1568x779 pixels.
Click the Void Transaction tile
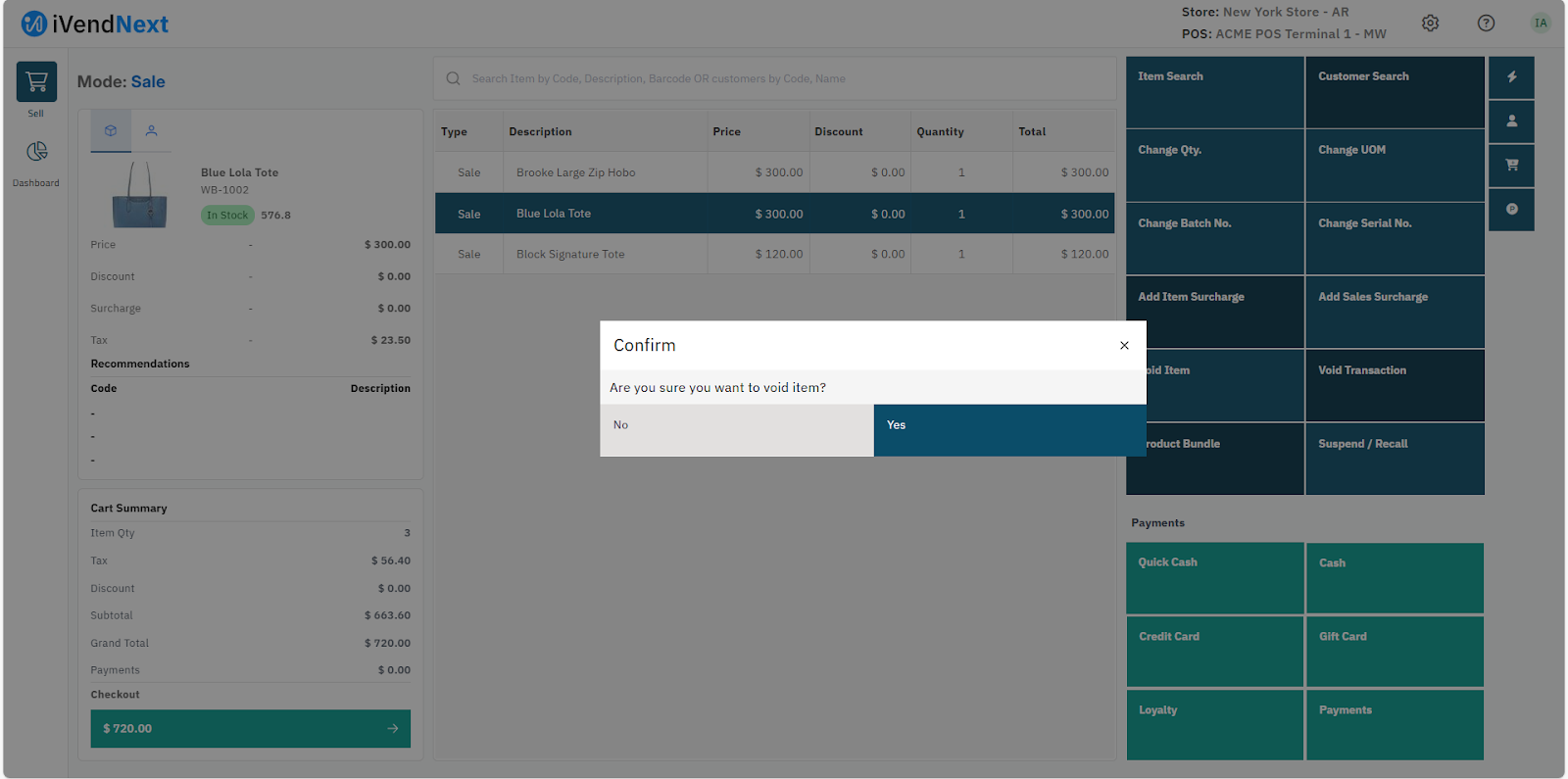click(1394, 385)
